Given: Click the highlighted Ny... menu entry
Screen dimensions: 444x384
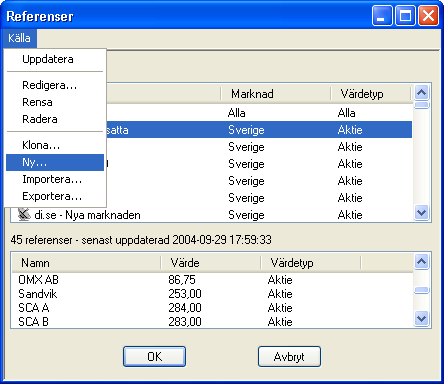Looking at the screenshot, I should point(55,162).
